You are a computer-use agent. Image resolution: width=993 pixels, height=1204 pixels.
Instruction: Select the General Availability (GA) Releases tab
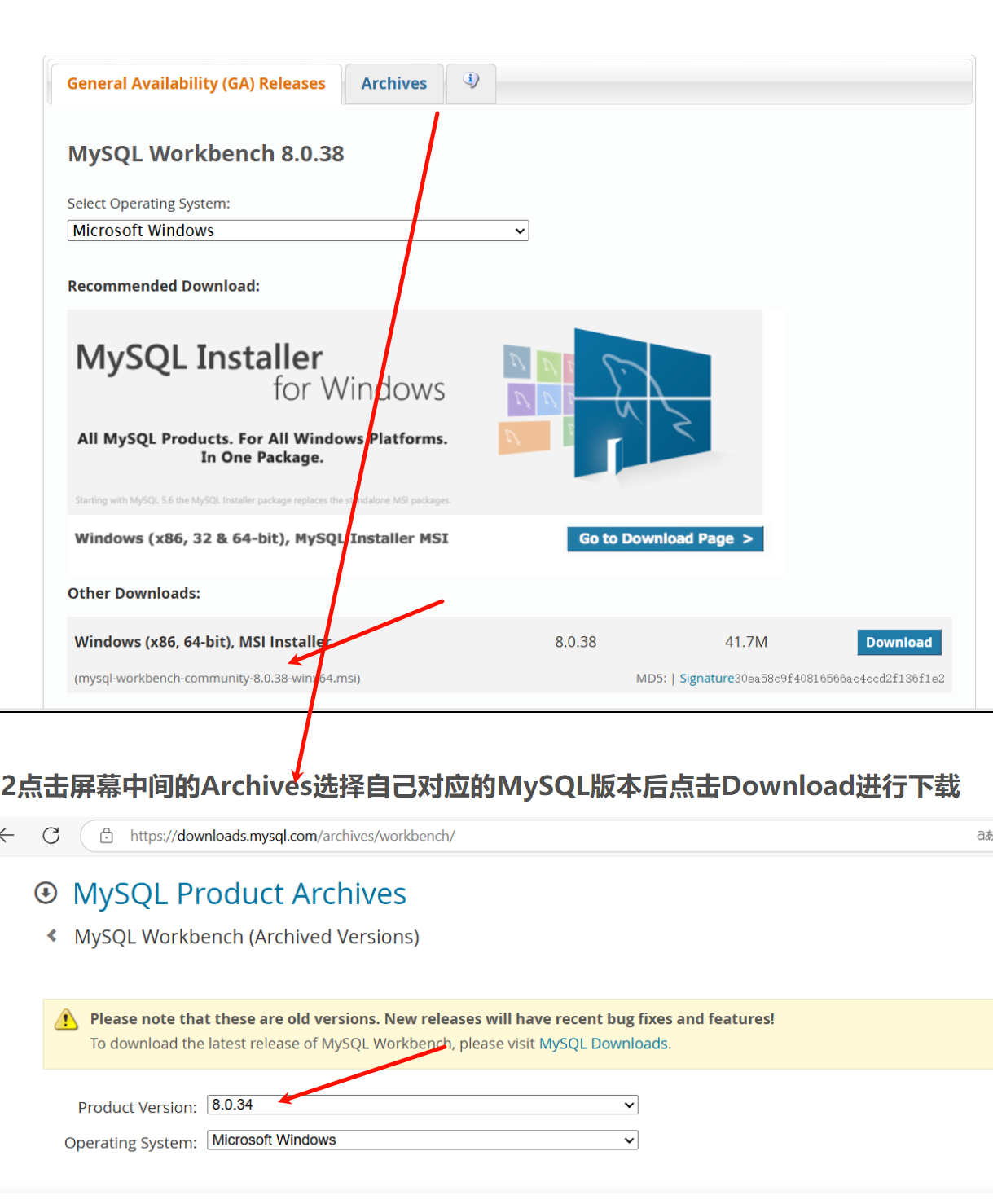pyautogui.click(x=196, y=84)
